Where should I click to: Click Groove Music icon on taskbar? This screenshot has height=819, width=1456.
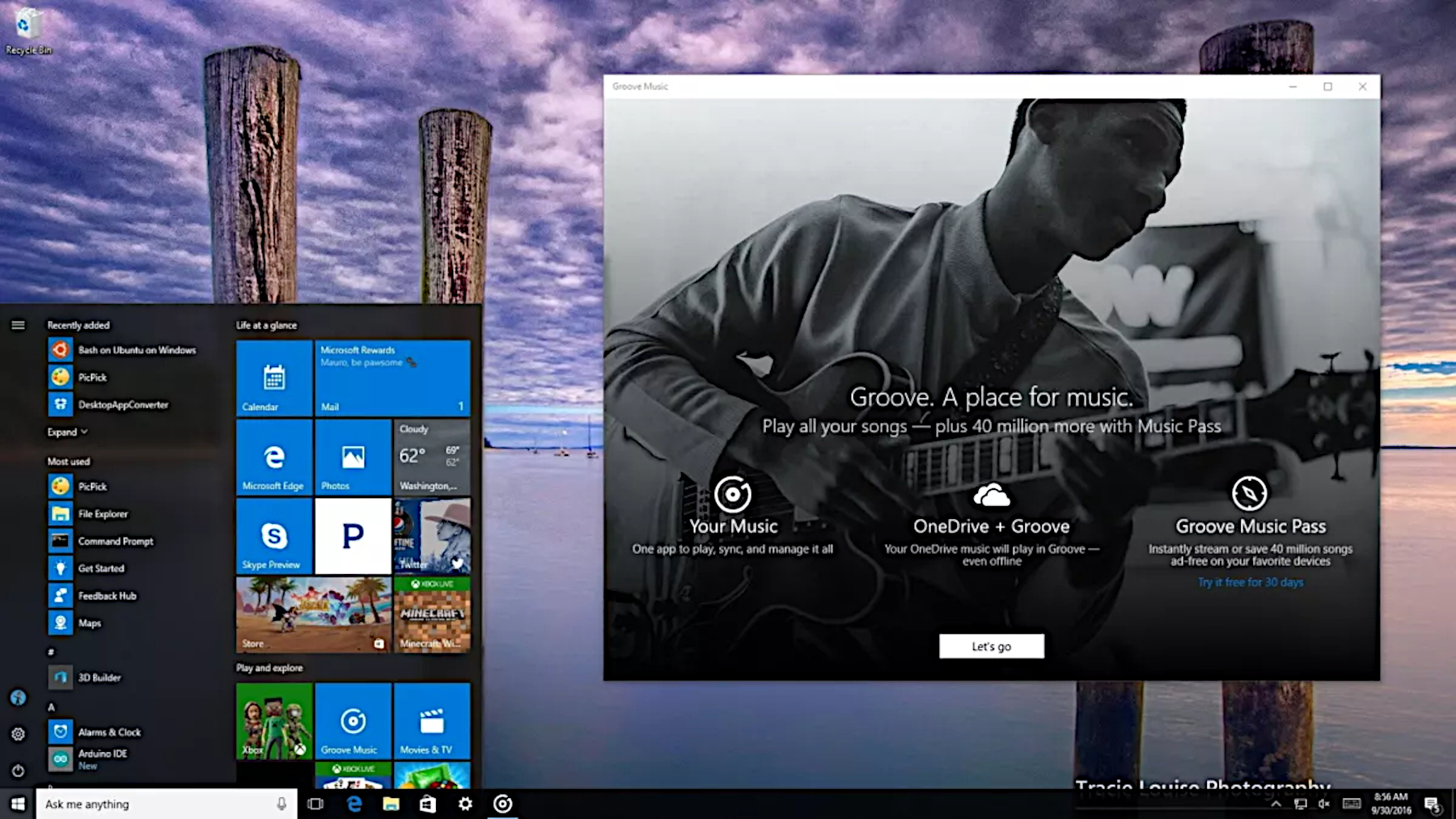tap(502, 804)
